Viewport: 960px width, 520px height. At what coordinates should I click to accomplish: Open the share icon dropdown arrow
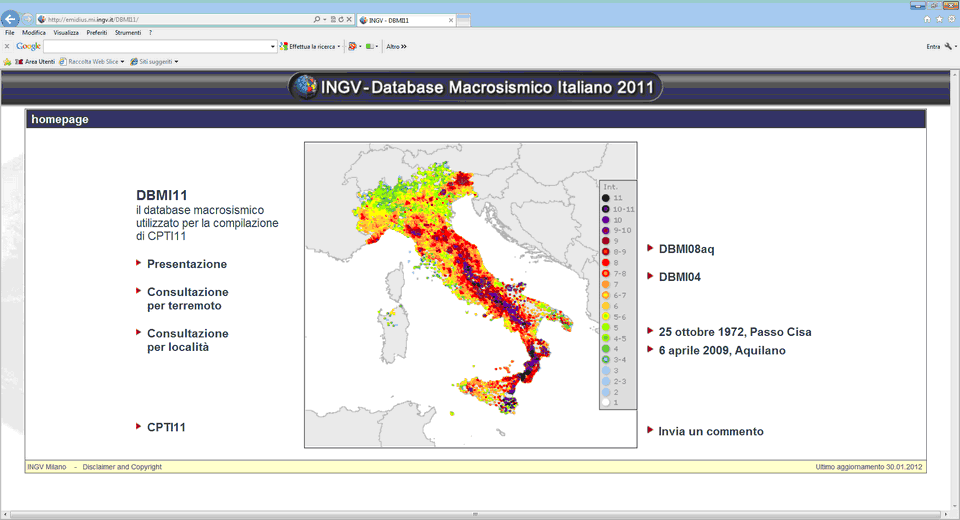pyautogui.click(x=360, y=47)
